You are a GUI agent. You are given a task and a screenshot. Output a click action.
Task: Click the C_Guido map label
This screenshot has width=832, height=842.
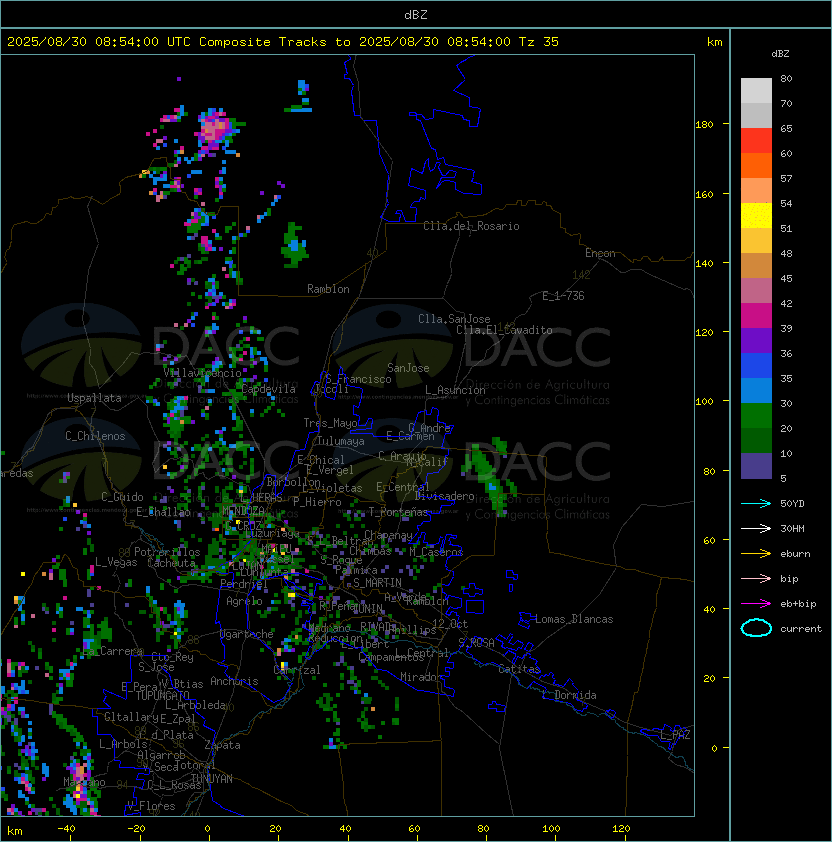pos(122,497)
